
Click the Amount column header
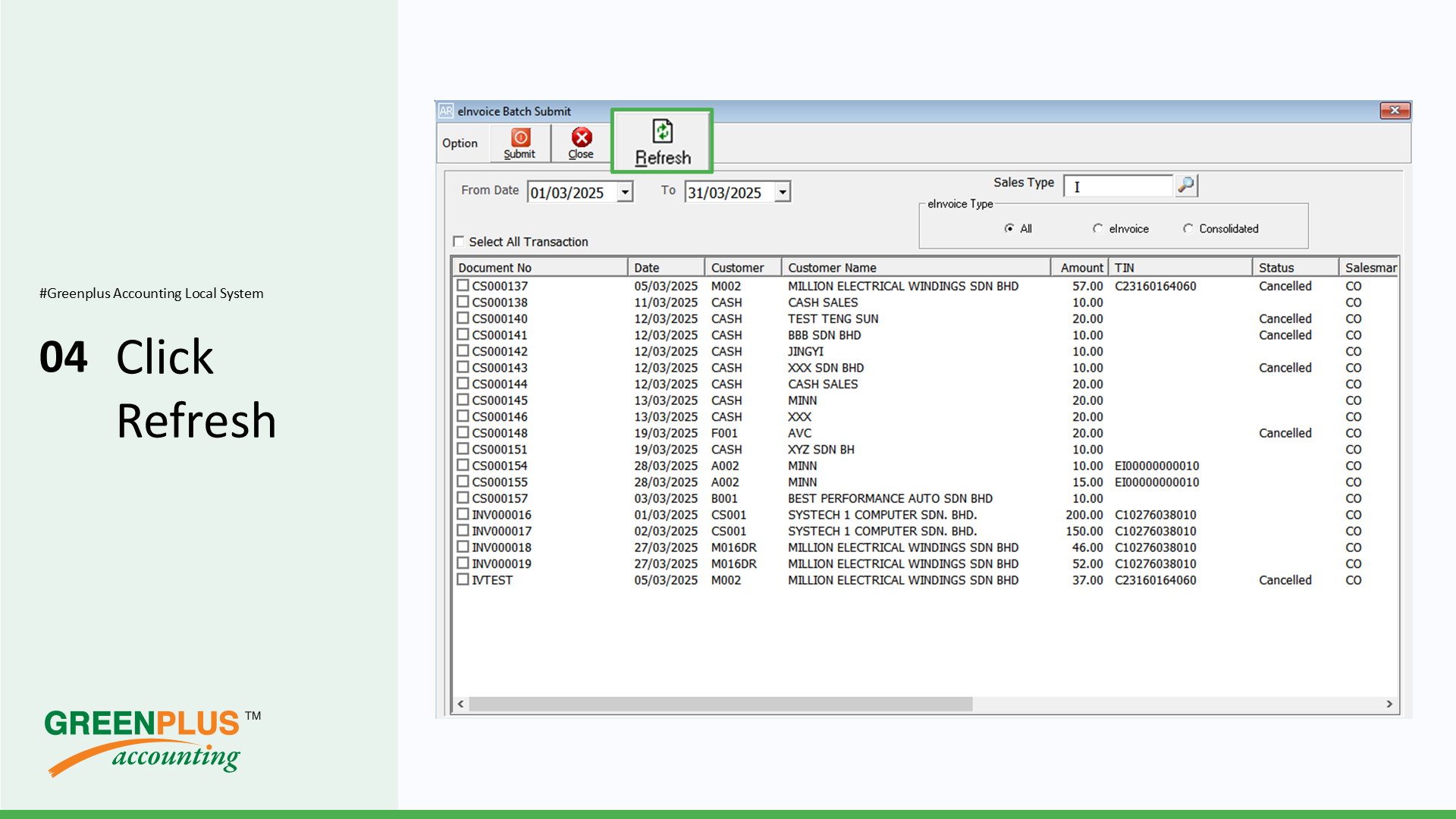coord(1079,267)
